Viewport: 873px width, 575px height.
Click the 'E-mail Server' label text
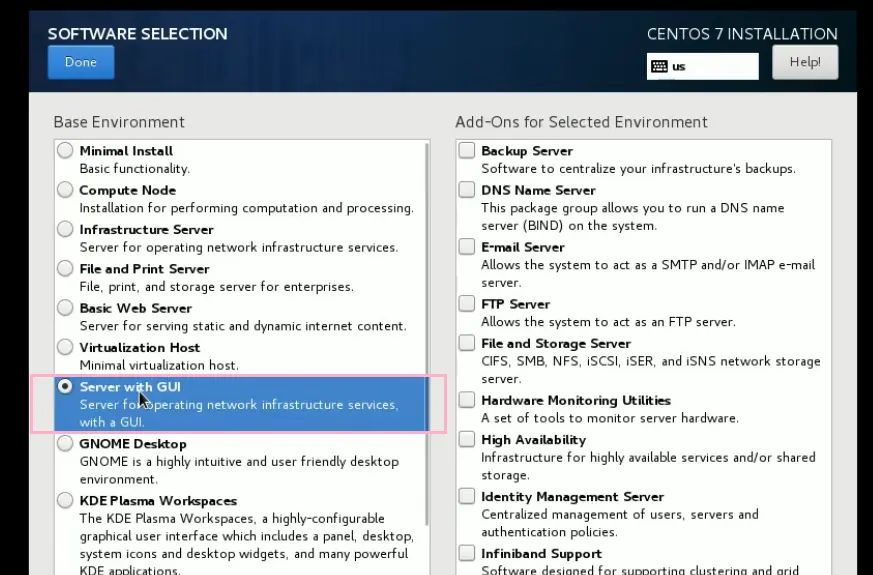point(523,247)
